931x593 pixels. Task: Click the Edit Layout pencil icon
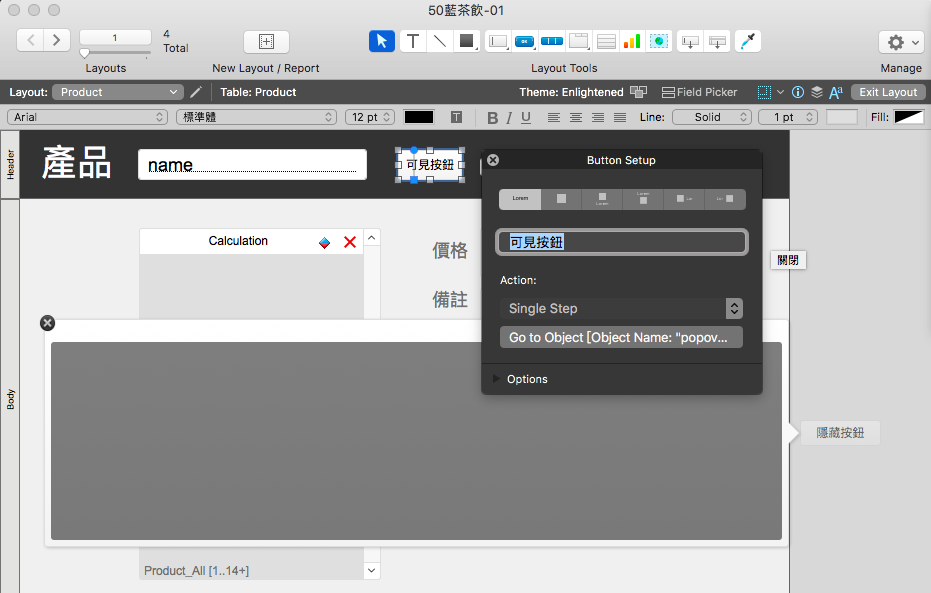coord(196,92)
